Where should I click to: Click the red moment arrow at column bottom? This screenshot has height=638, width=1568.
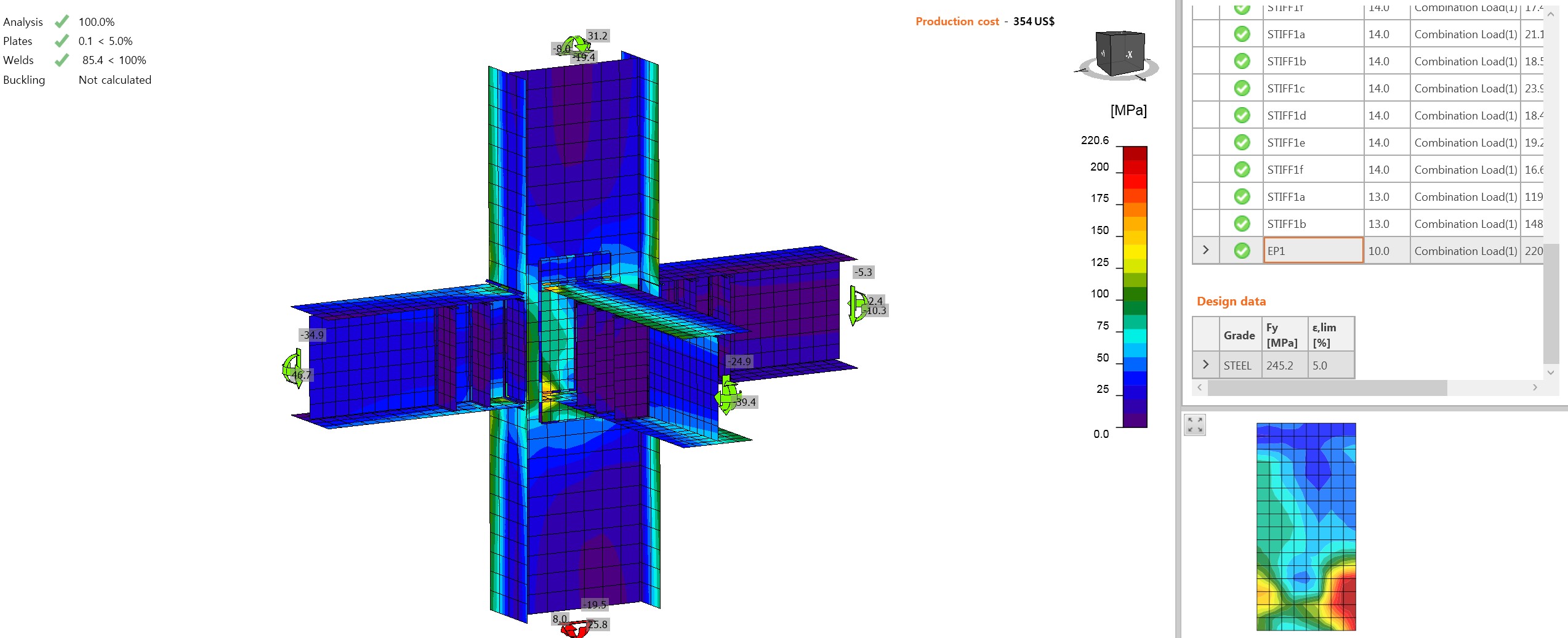coord(576,629)
